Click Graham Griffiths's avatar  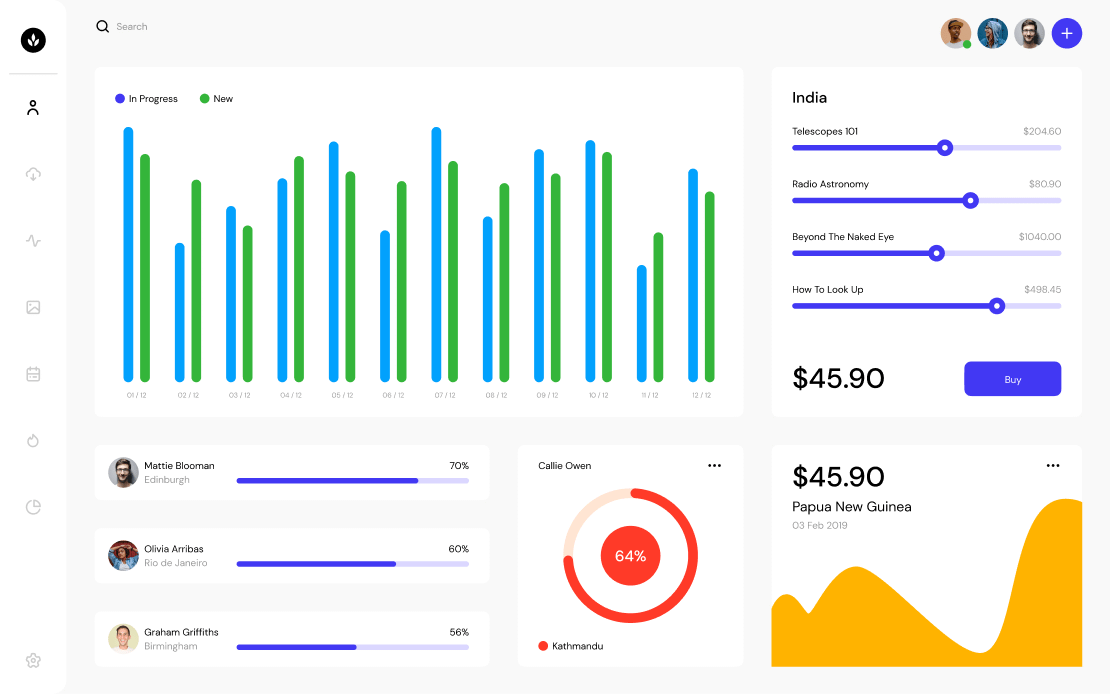[x=123, y=639]
